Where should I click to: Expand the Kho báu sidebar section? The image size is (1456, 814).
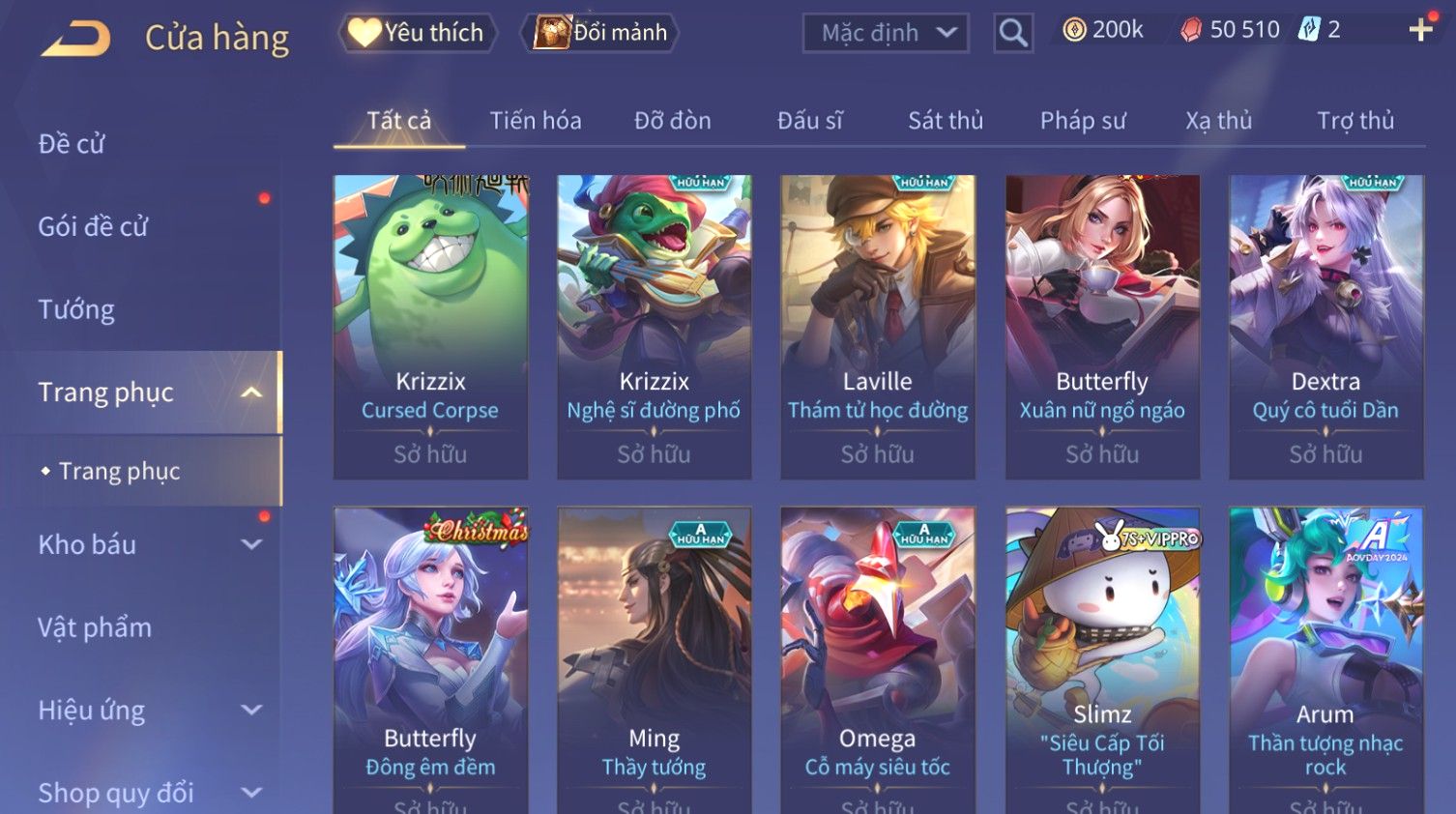pos(251,544)
